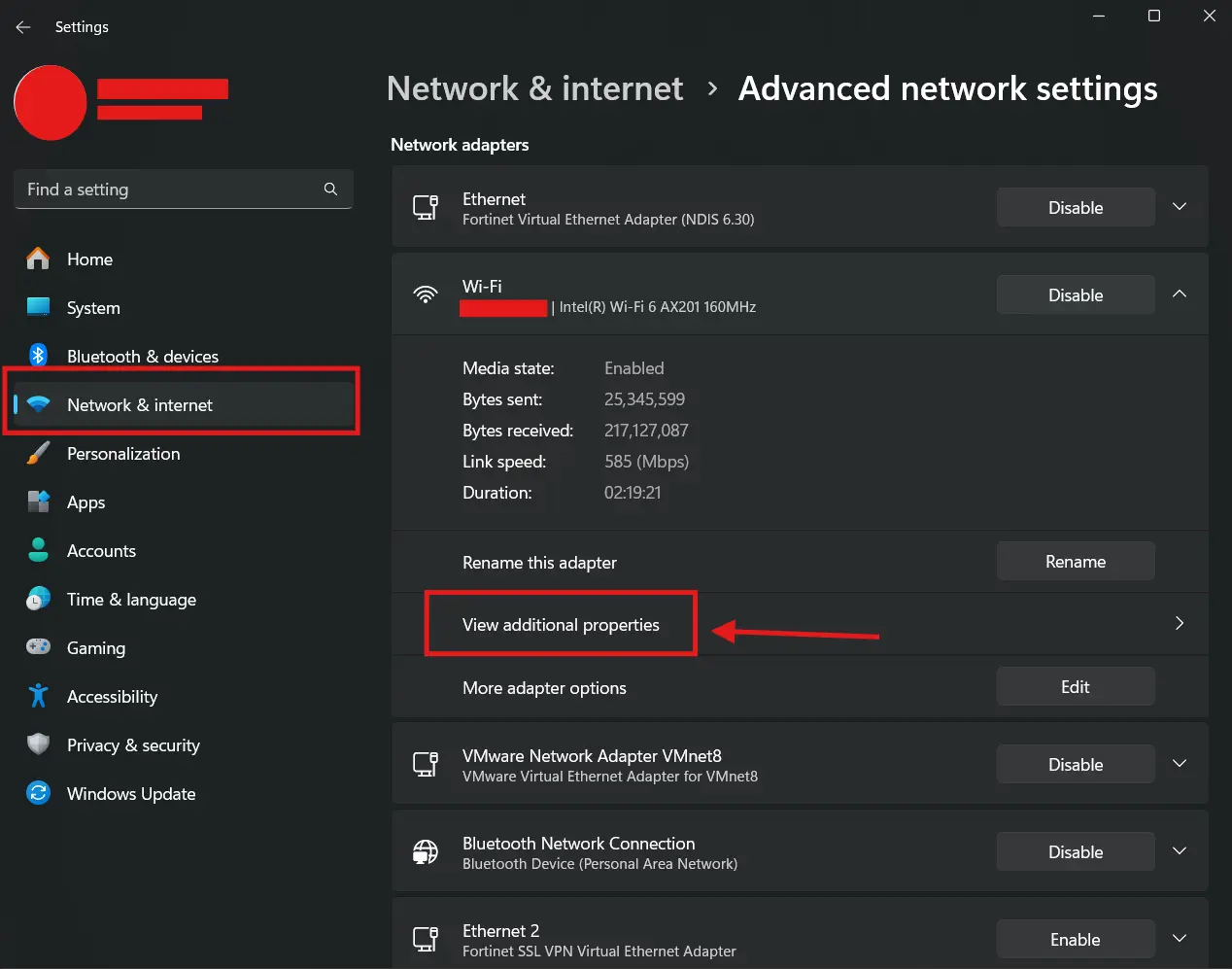Click the View additional properties chevron
The height and width of the screenshot is (969, 1232).
(1180, 623)
